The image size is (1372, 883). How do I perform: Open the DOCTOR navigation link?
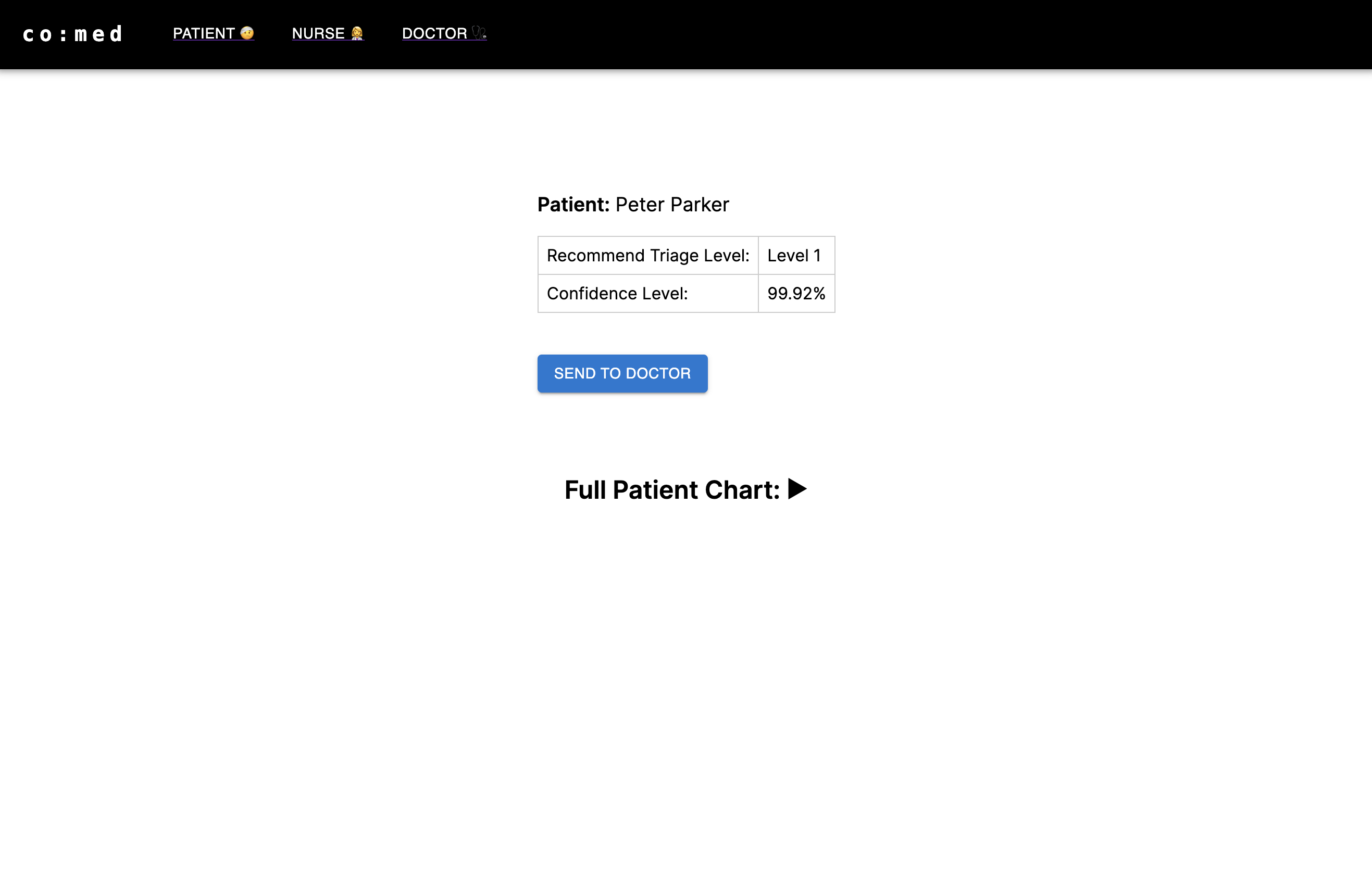[x=444, y=33]
